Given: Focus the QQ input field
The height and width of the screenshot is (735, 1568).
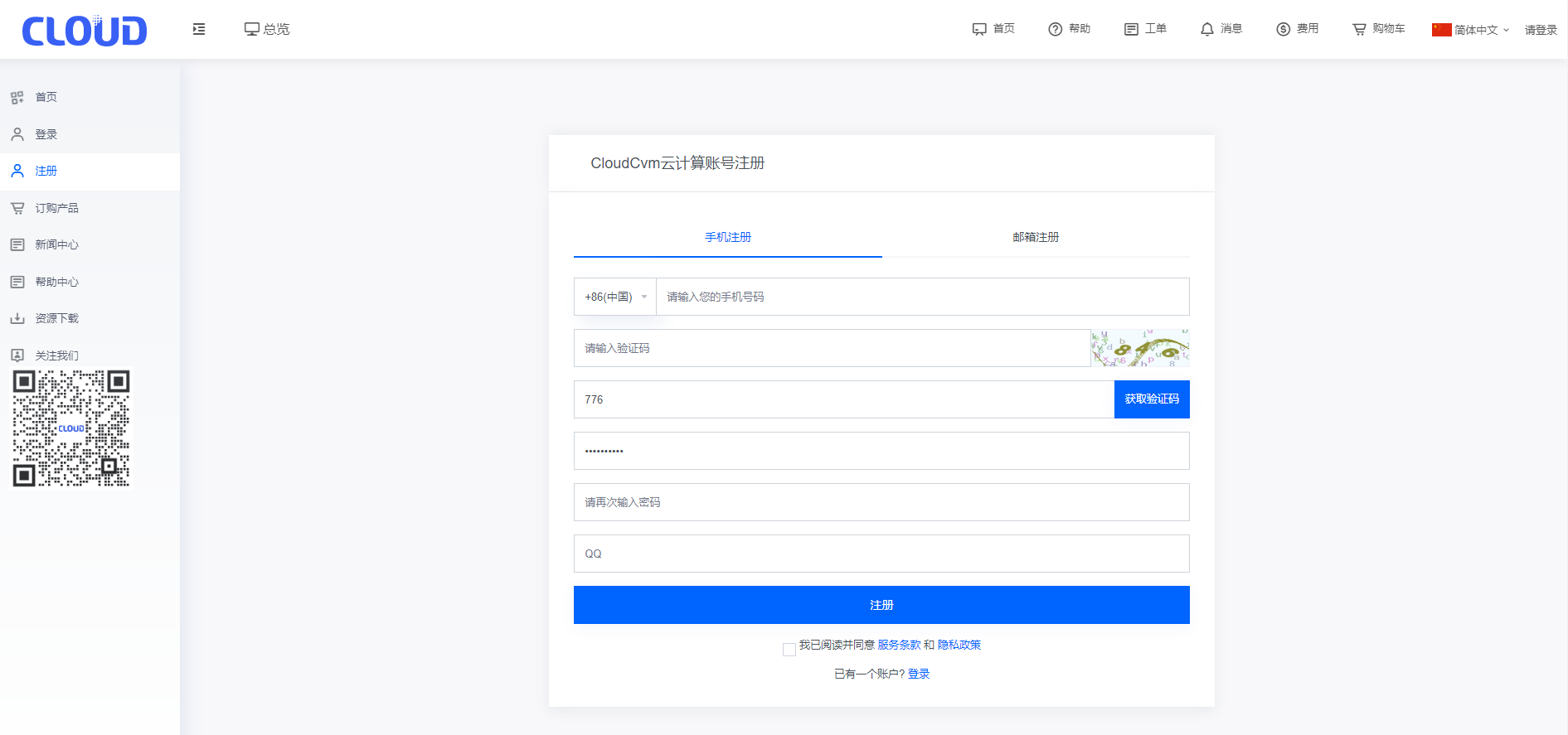Looking at the screenshot, I should [x=881, y=554].
